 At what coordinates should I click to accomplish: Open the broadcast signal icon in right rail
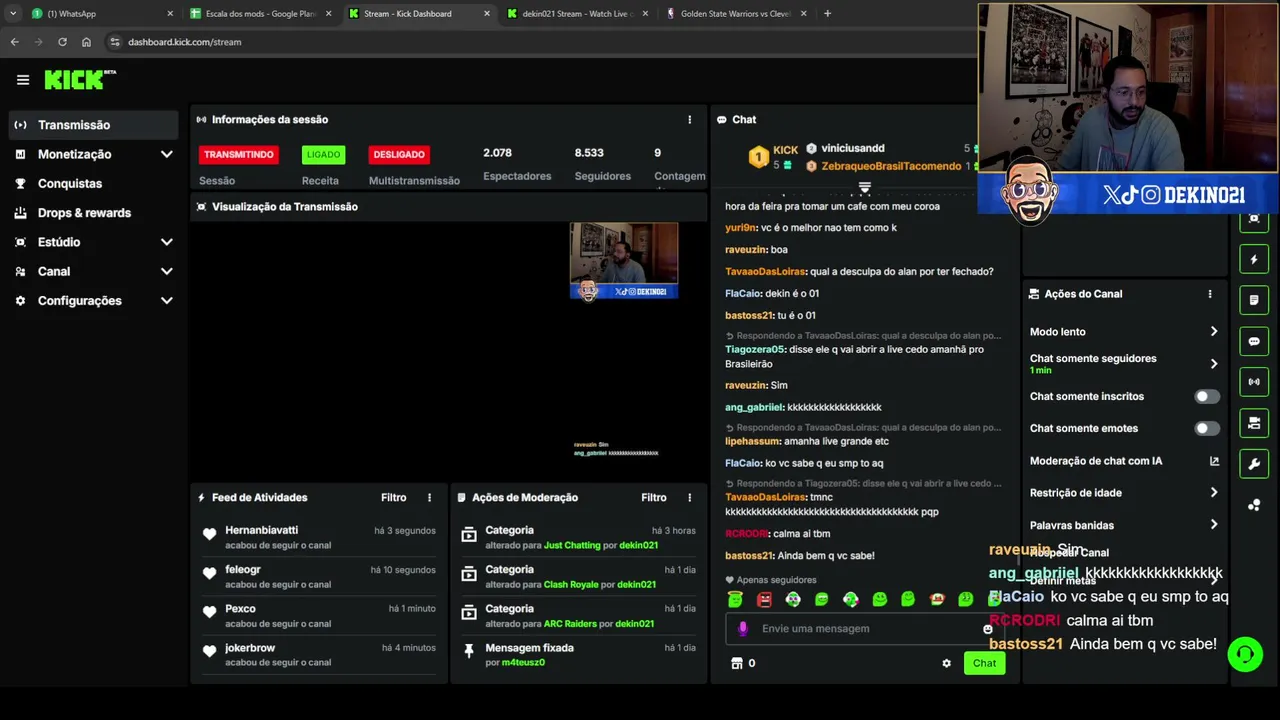click(1254, 381)
